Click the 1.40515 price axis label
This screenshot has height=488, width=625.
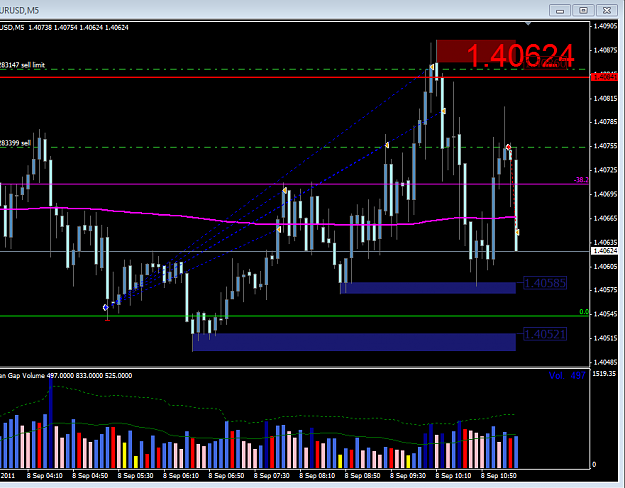pyautogui.click(x=605, y=338)
